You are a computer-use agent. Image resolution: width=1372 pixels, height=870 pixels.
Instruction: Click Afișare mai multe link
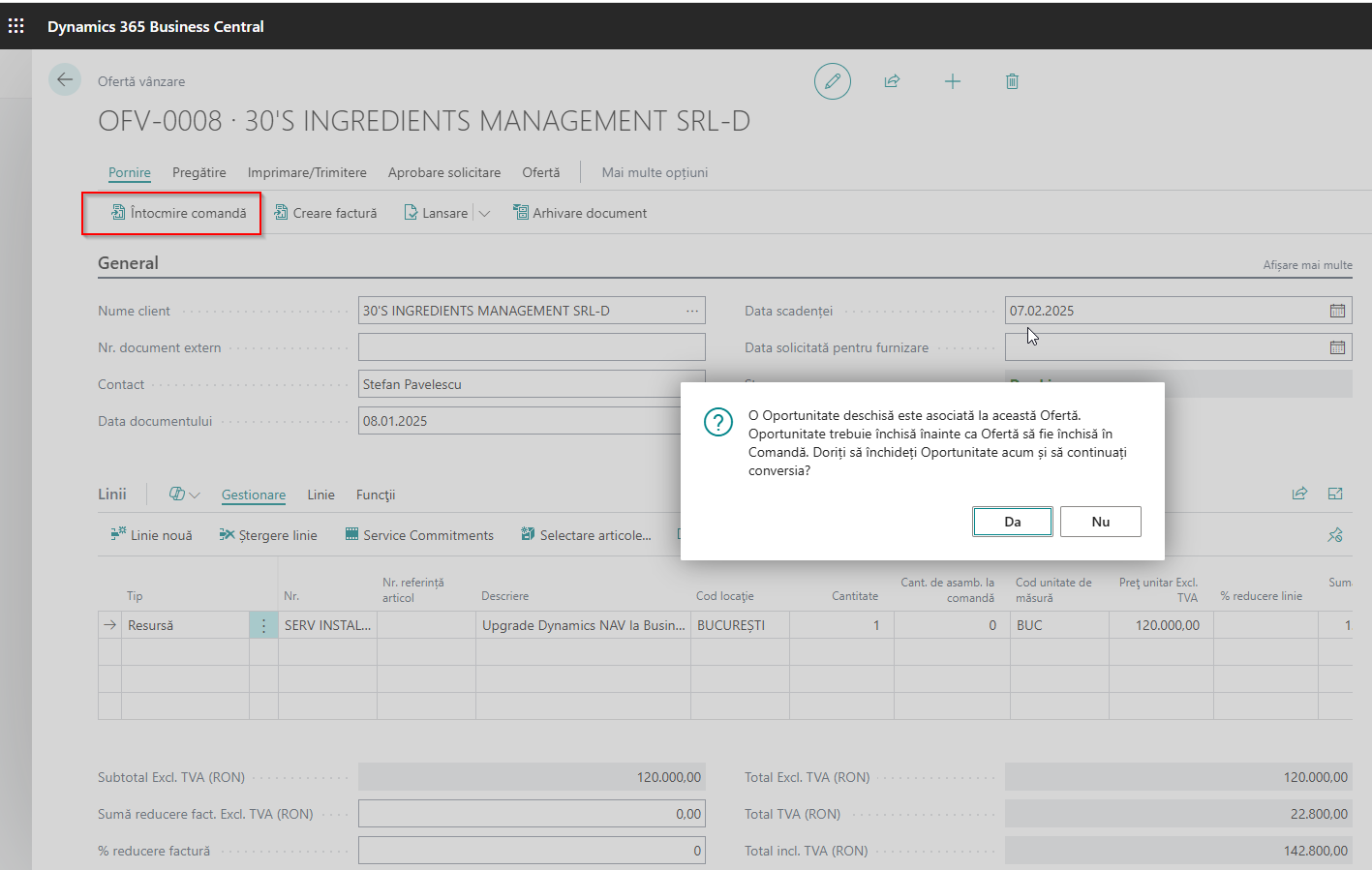1307,265
